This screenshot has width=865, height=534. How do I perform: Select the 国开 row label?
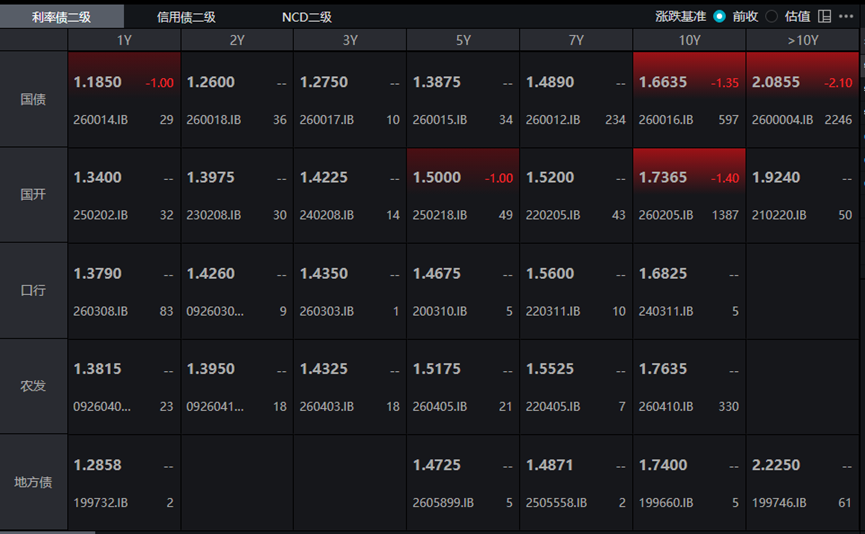pyautogui.click(x=33, y=195)
